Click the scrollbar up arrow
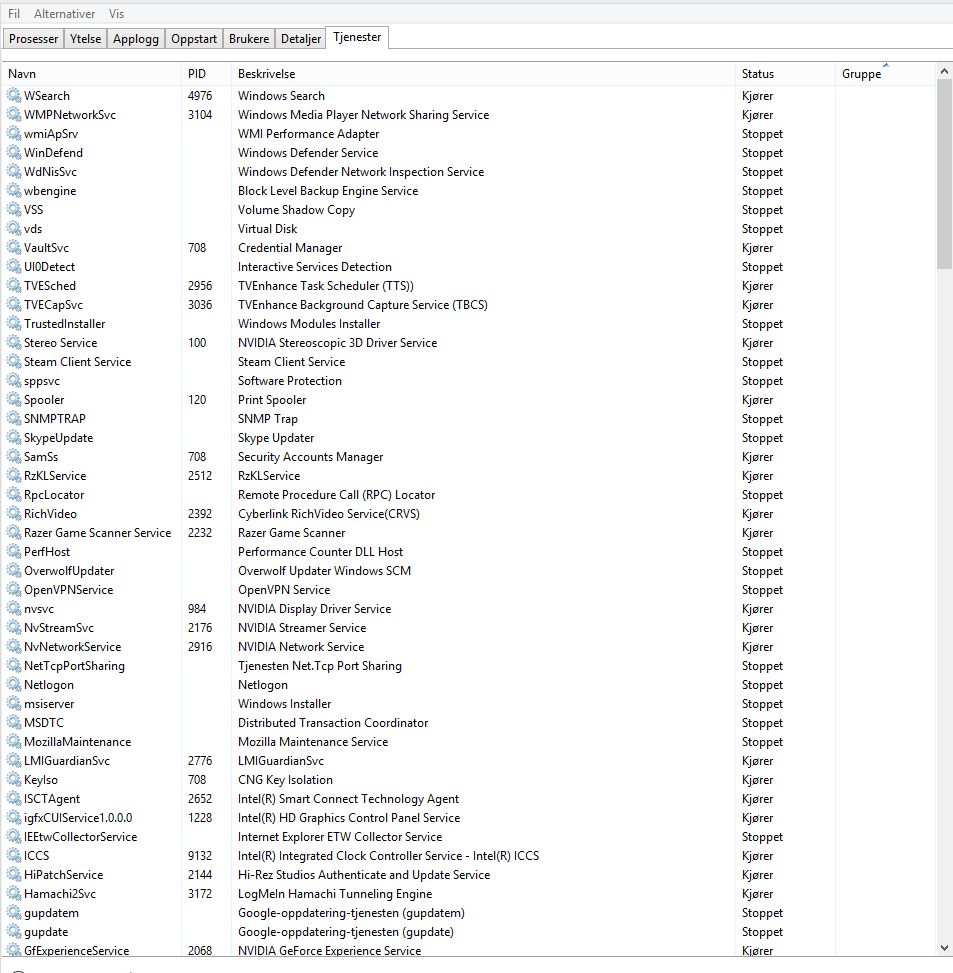 click(x=944, y=71)
